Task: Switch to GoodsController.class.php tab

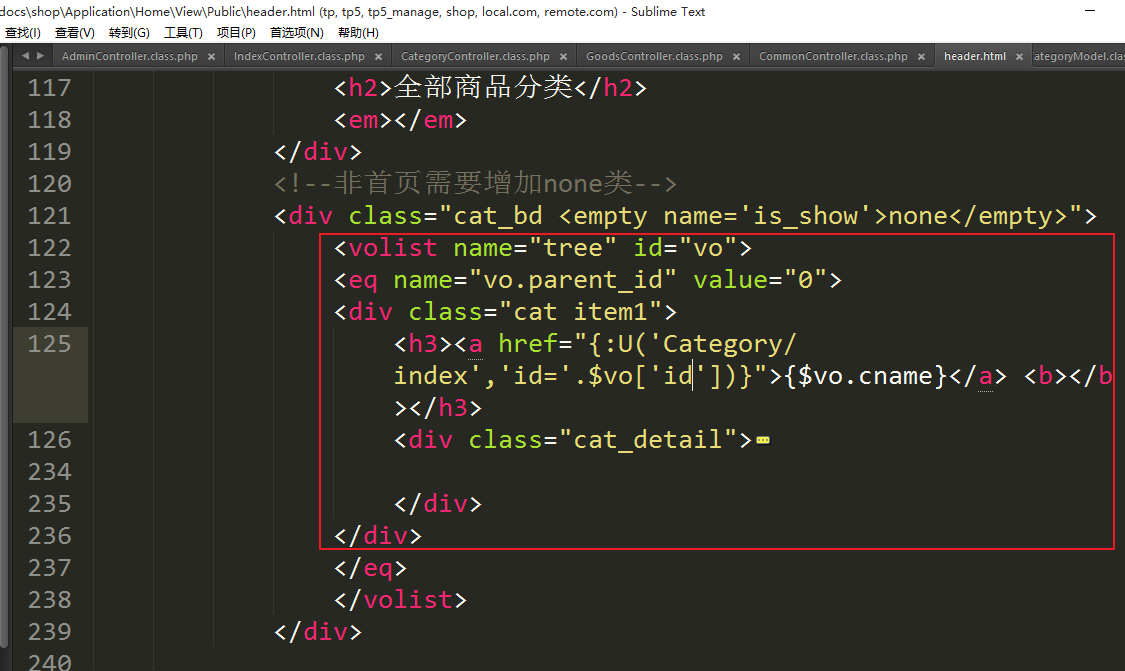Action: [x=654, y=56]
